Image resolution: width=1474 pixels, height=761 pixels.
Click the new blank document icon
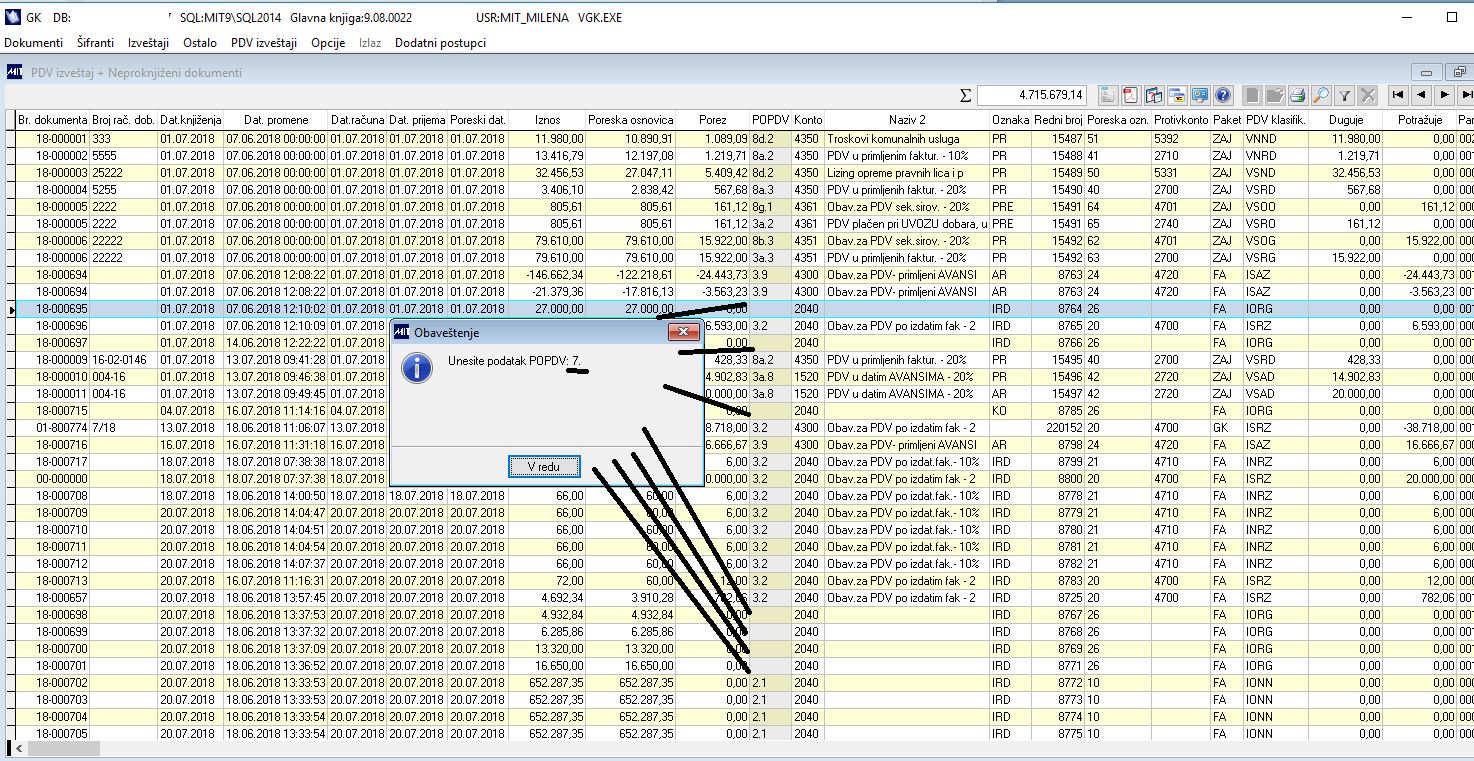[x=1251, y=95]
